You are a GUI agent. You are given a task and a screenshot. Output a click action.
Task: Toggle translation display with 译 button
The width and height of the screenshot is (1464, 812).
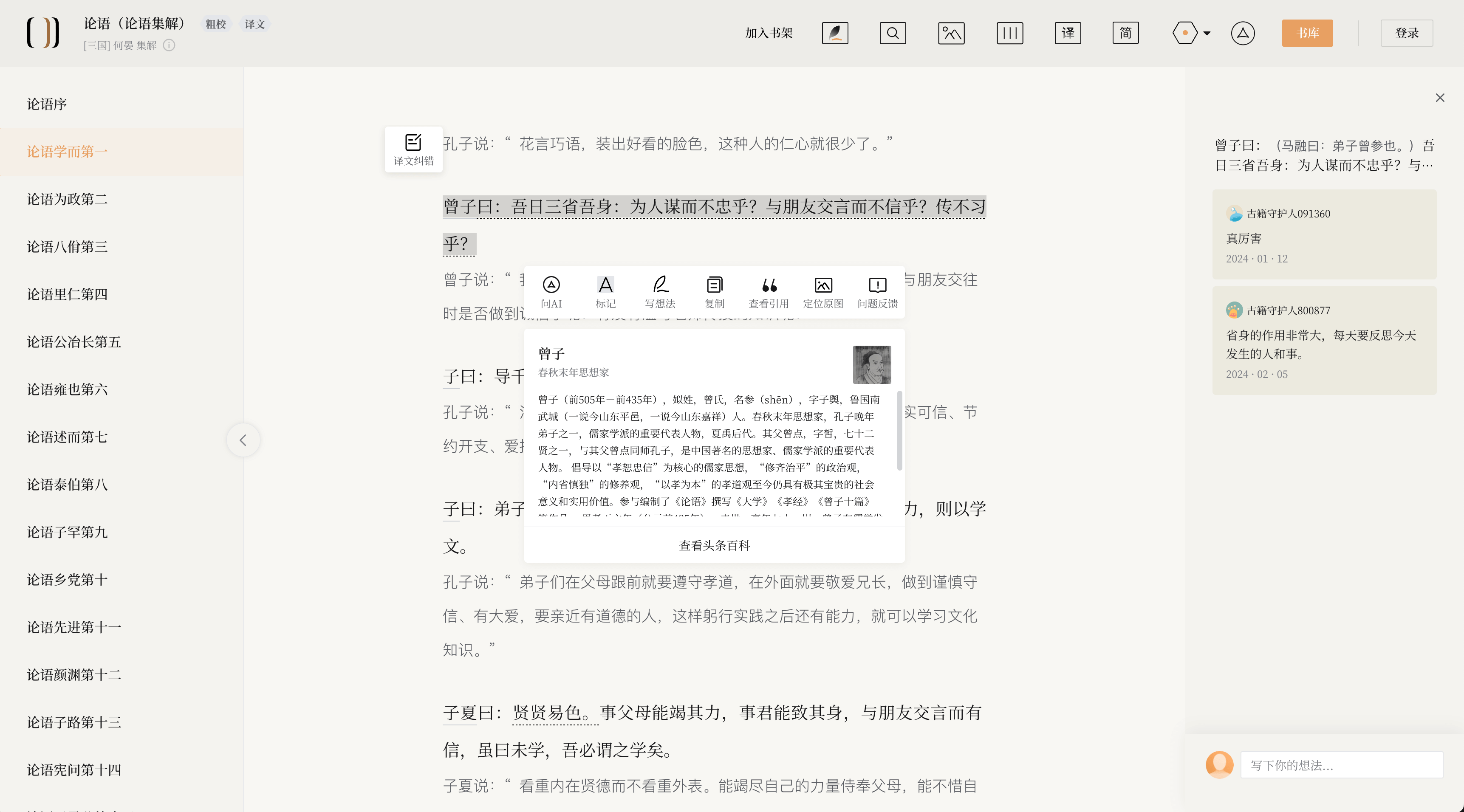(1067, 33)
